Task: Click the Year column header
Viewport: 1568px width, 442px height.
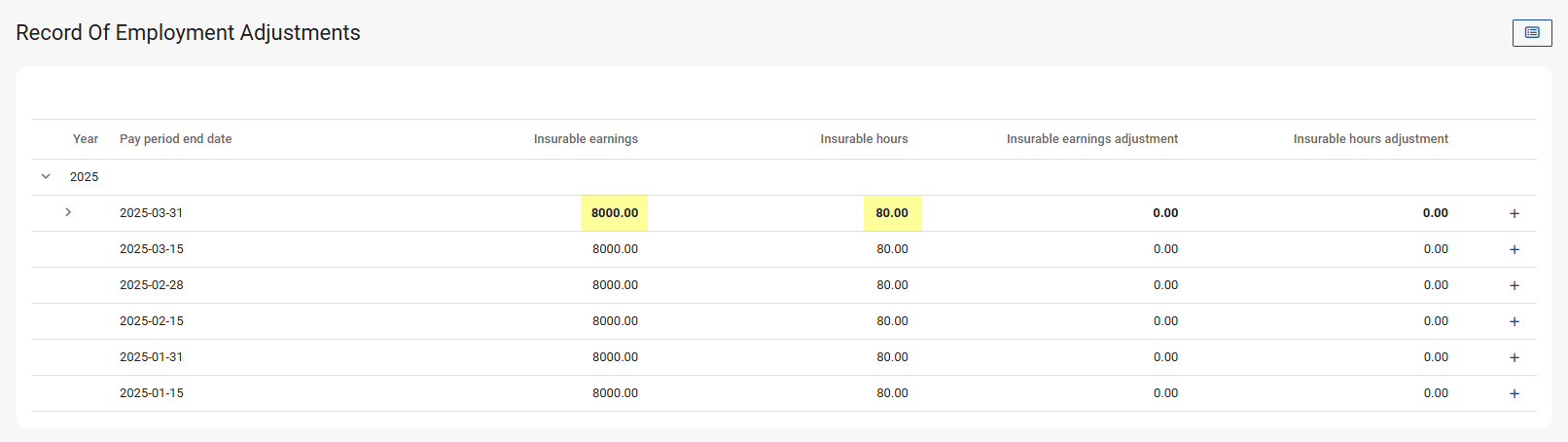Action: [86, 139]
